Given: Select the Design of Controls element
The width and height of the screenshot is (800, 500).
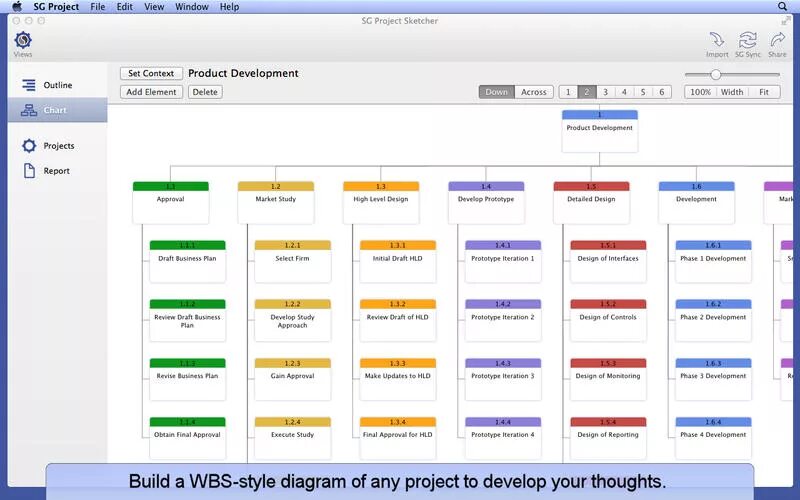Looking at the screenshot, I should [x=608, y=320].
